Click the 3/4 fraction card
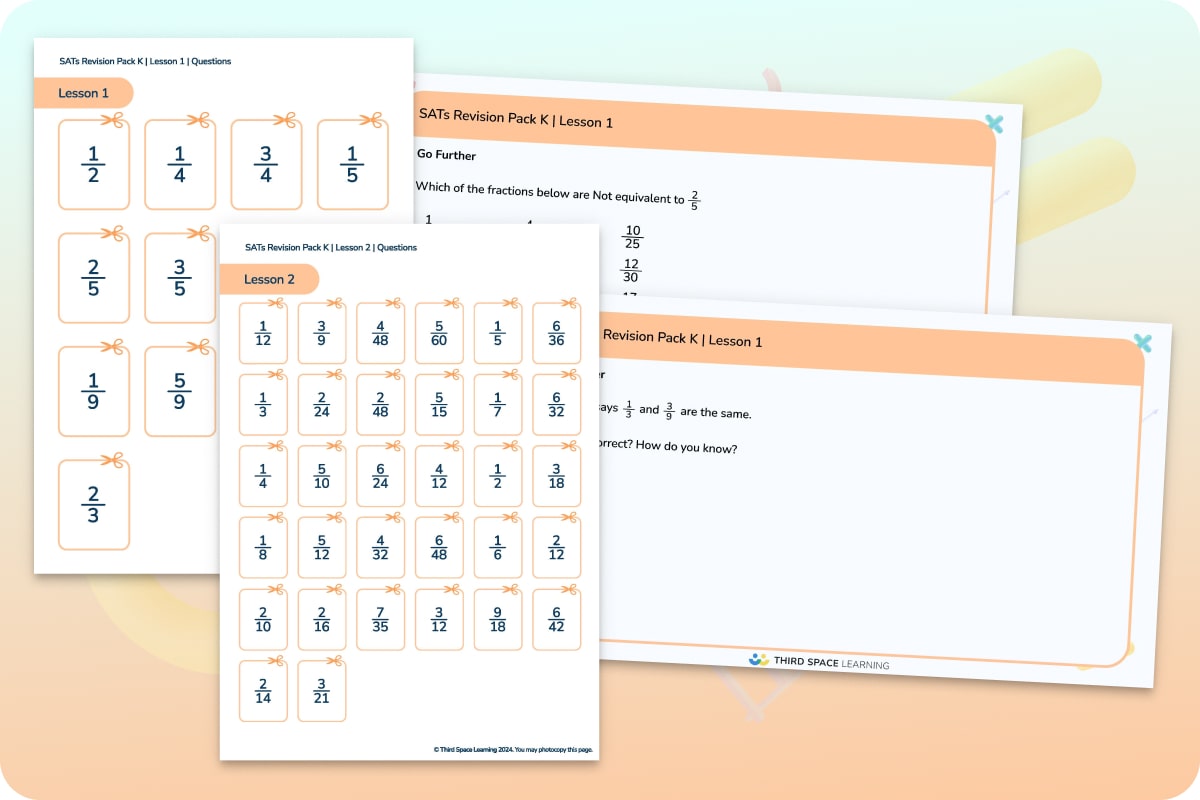The image size is (1200, 800). pyautogui.click(x=266, y=165)
